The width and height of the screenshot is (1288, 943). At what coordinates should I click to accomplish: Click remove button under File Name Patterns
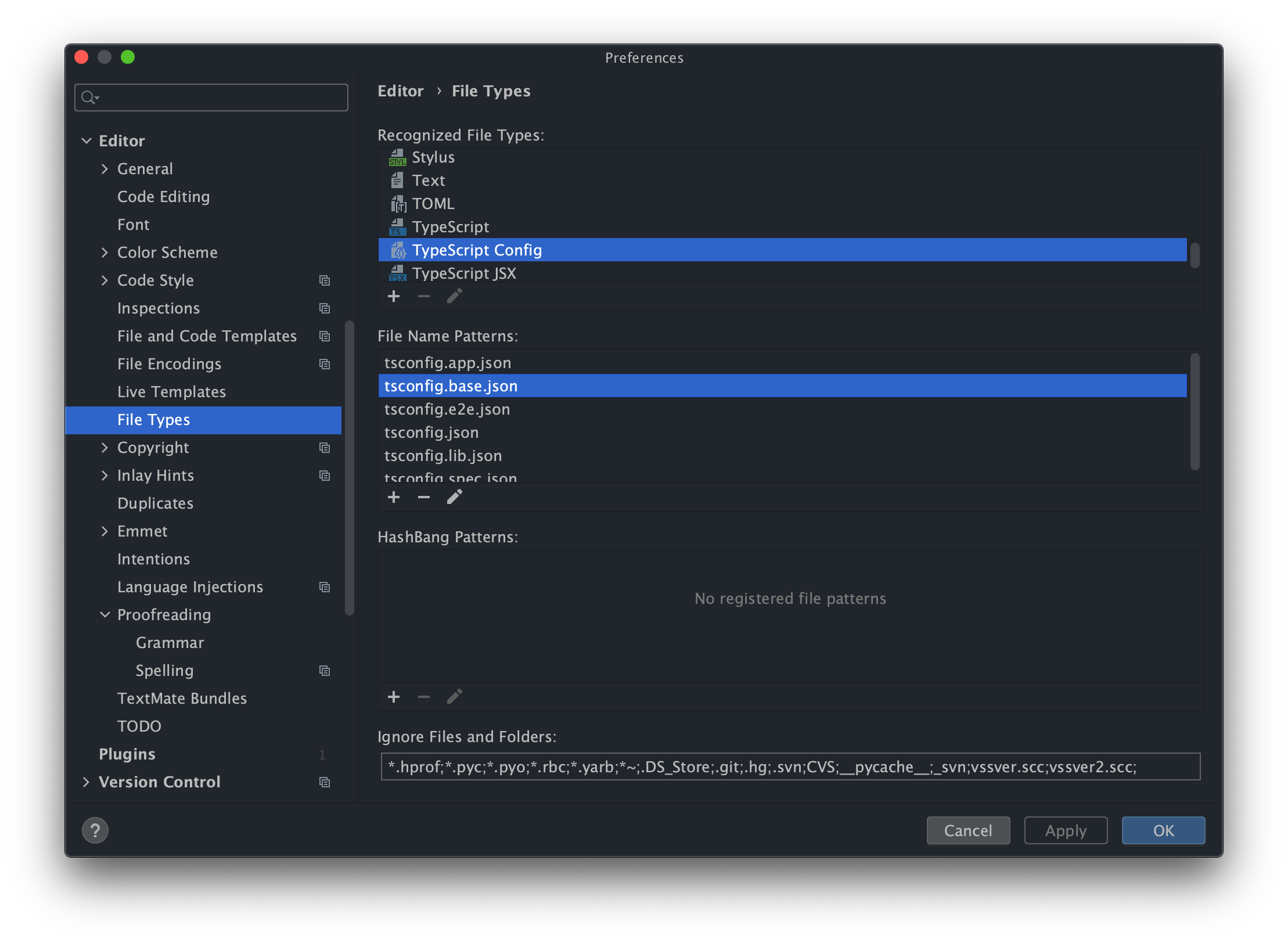tap(424, 497)
